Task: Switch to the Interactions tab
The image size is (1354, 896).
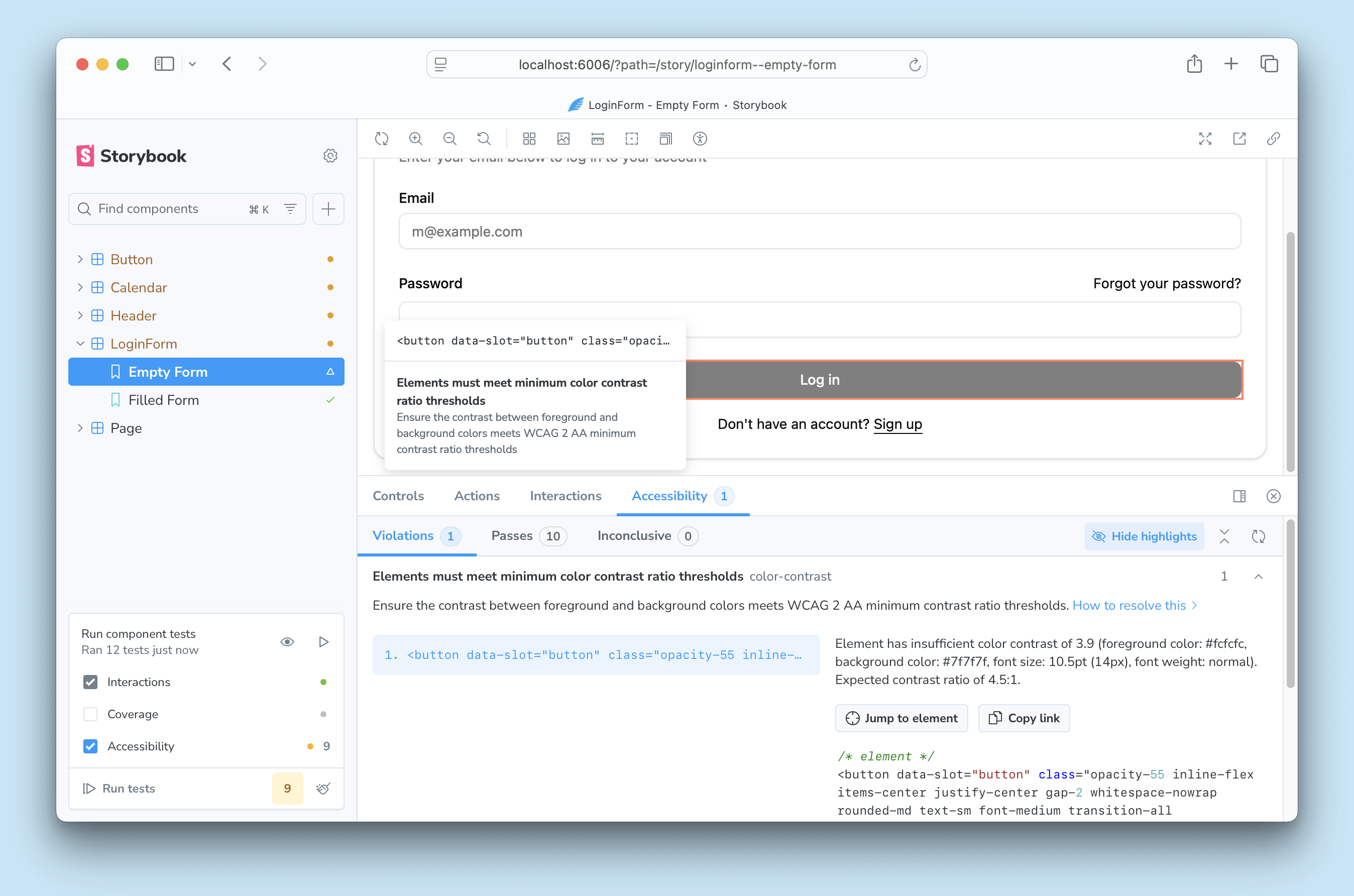Action: tap(565, 496)
